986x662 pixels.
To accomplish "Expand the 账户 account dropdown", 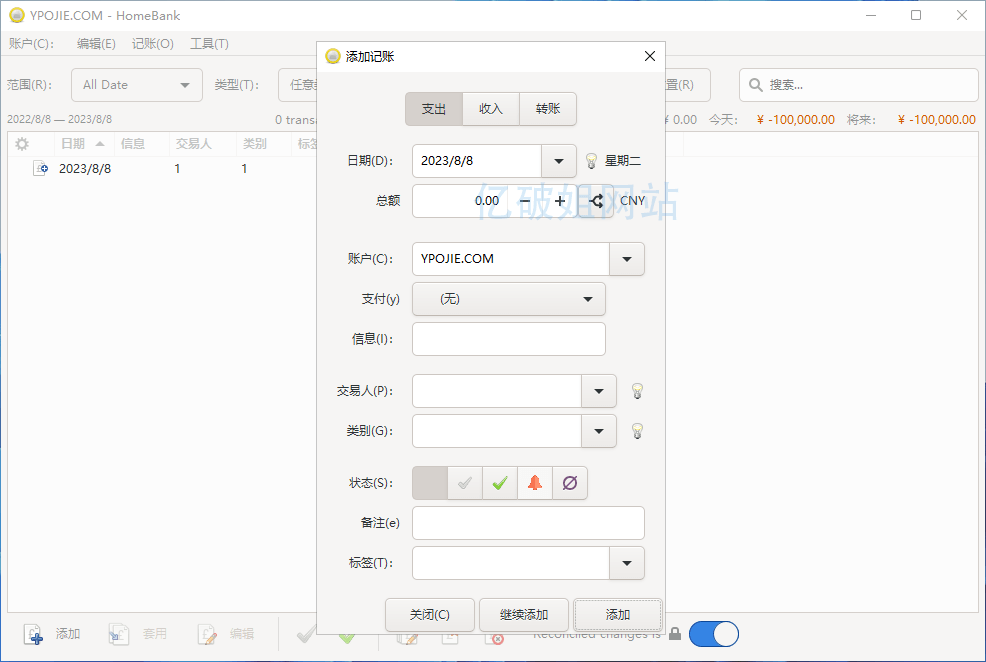I will [x=627, y=259].
